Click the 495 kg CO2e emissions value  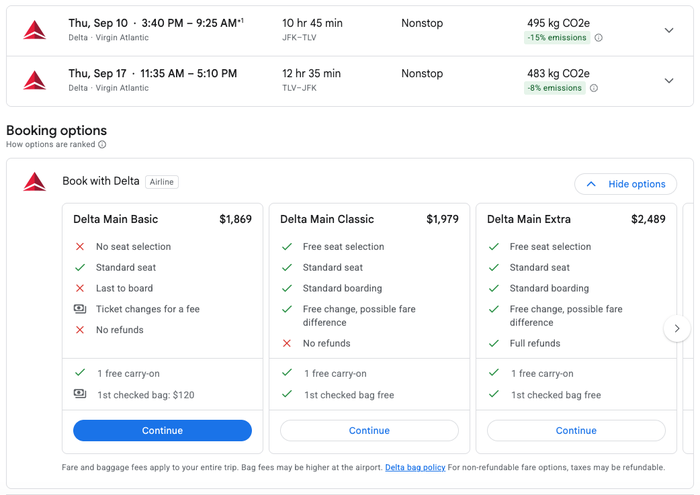click(558, 23)
